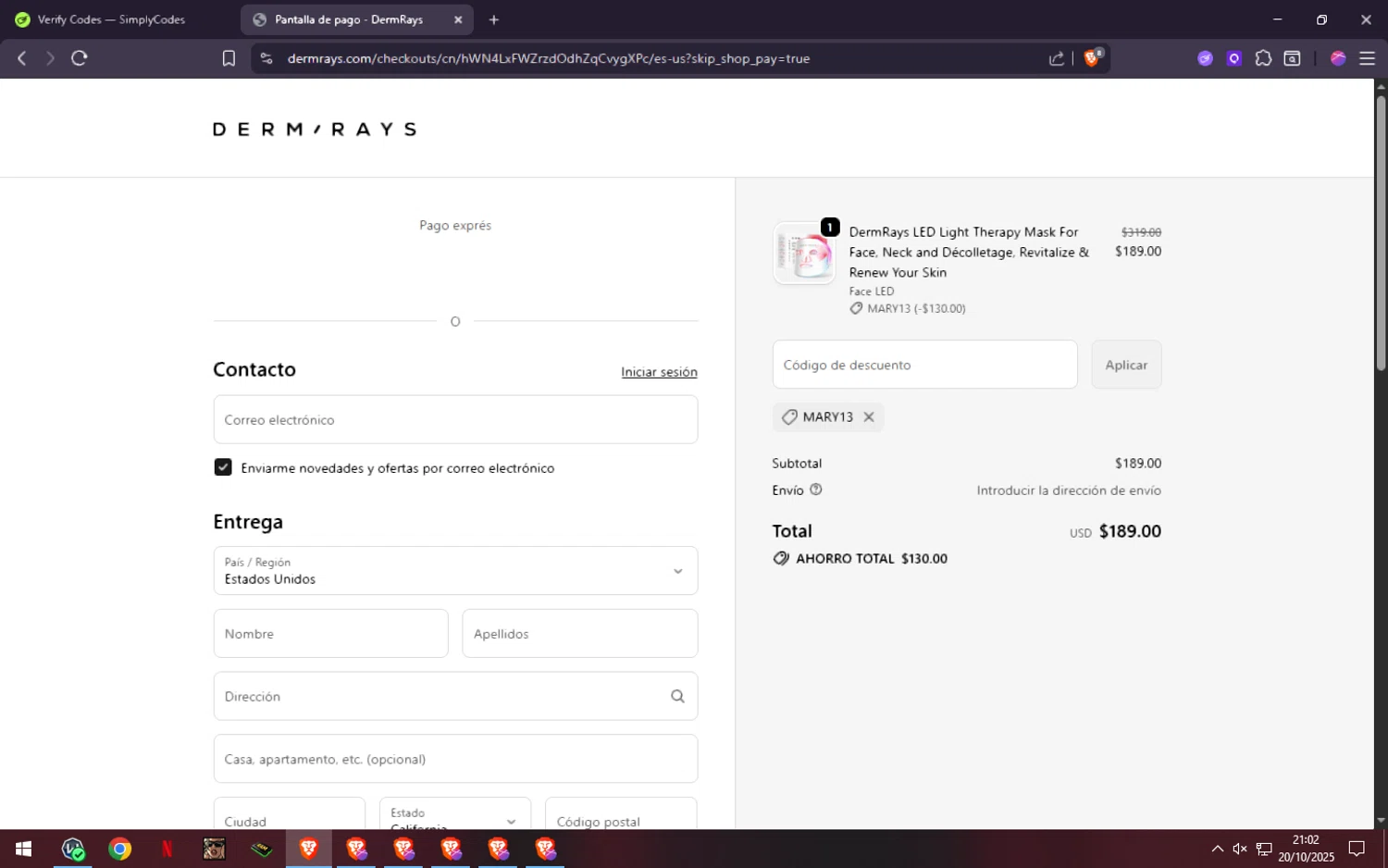Click the browser forward arrow

50,58
